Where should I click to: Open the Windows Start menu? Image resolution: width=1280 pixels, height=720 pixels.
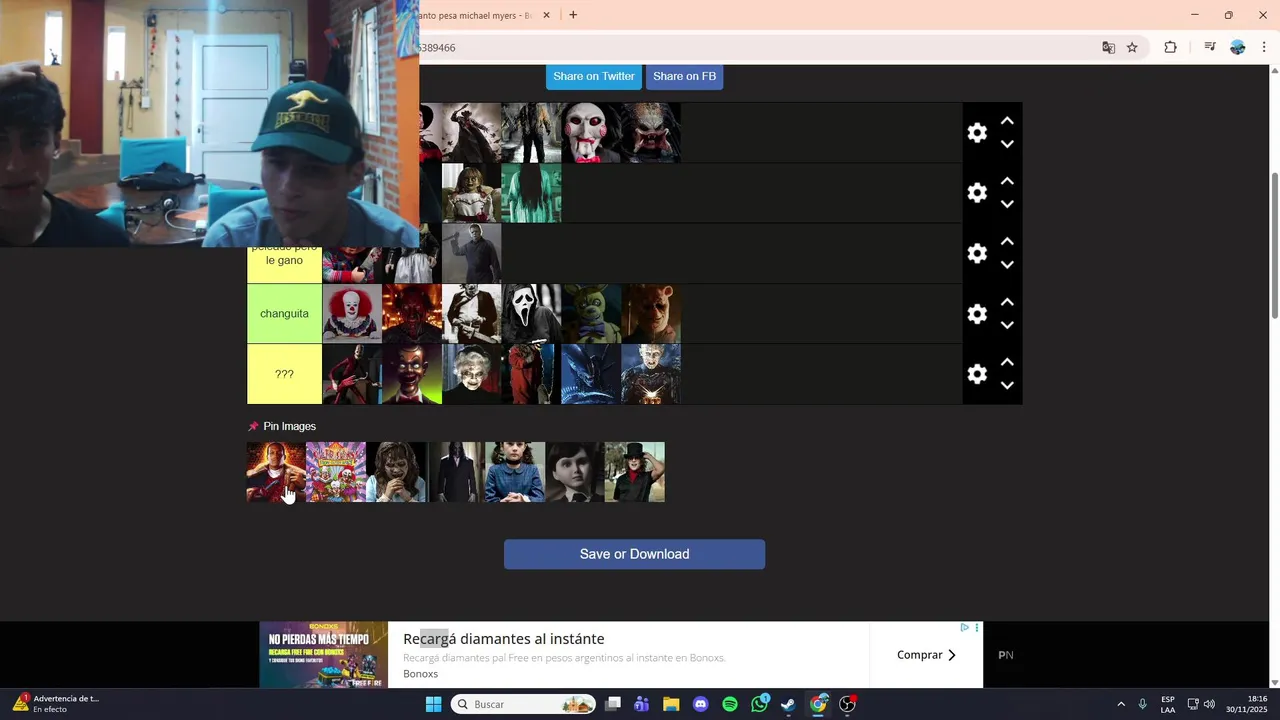pyautogui.click(x=433, y=704)
